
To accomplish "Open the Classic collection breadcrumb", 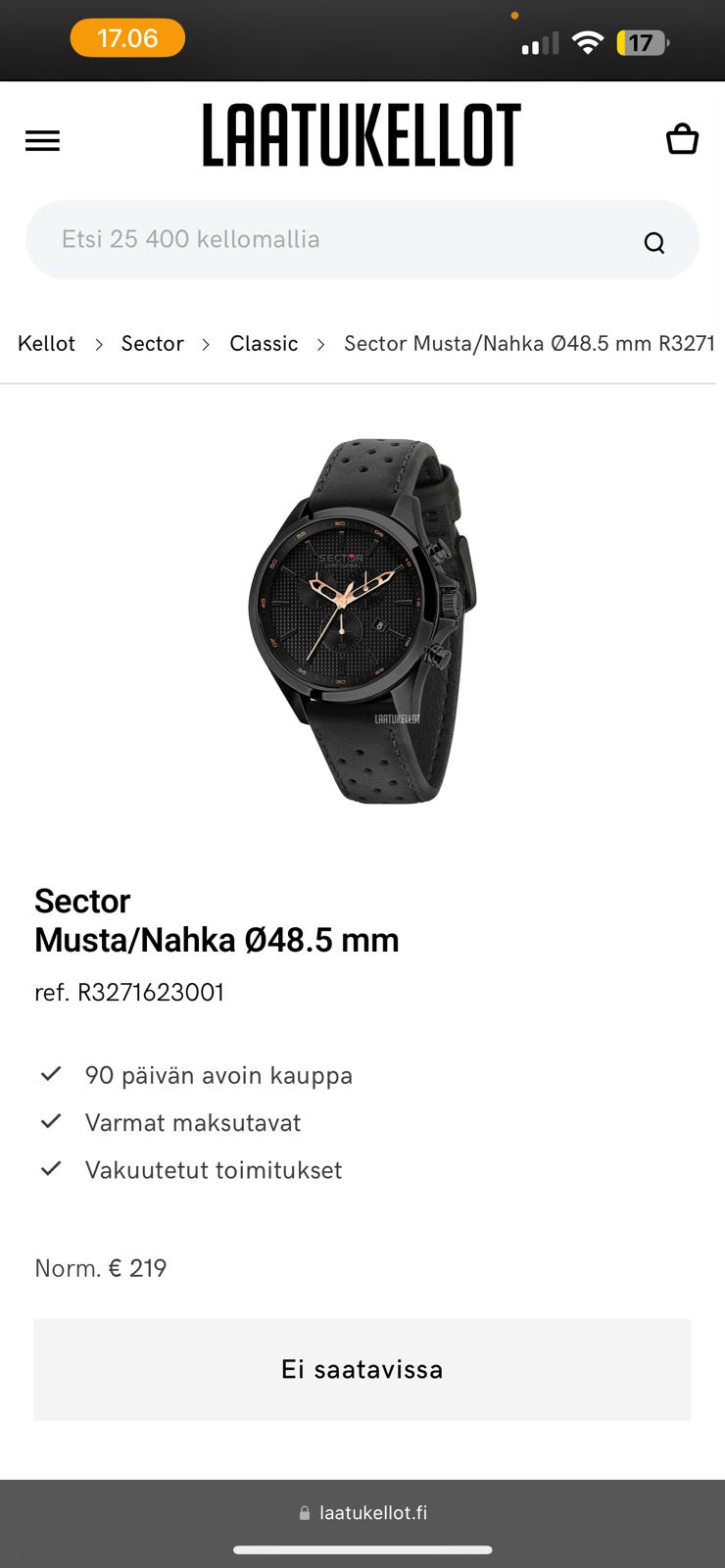I will tap(264, 343).
